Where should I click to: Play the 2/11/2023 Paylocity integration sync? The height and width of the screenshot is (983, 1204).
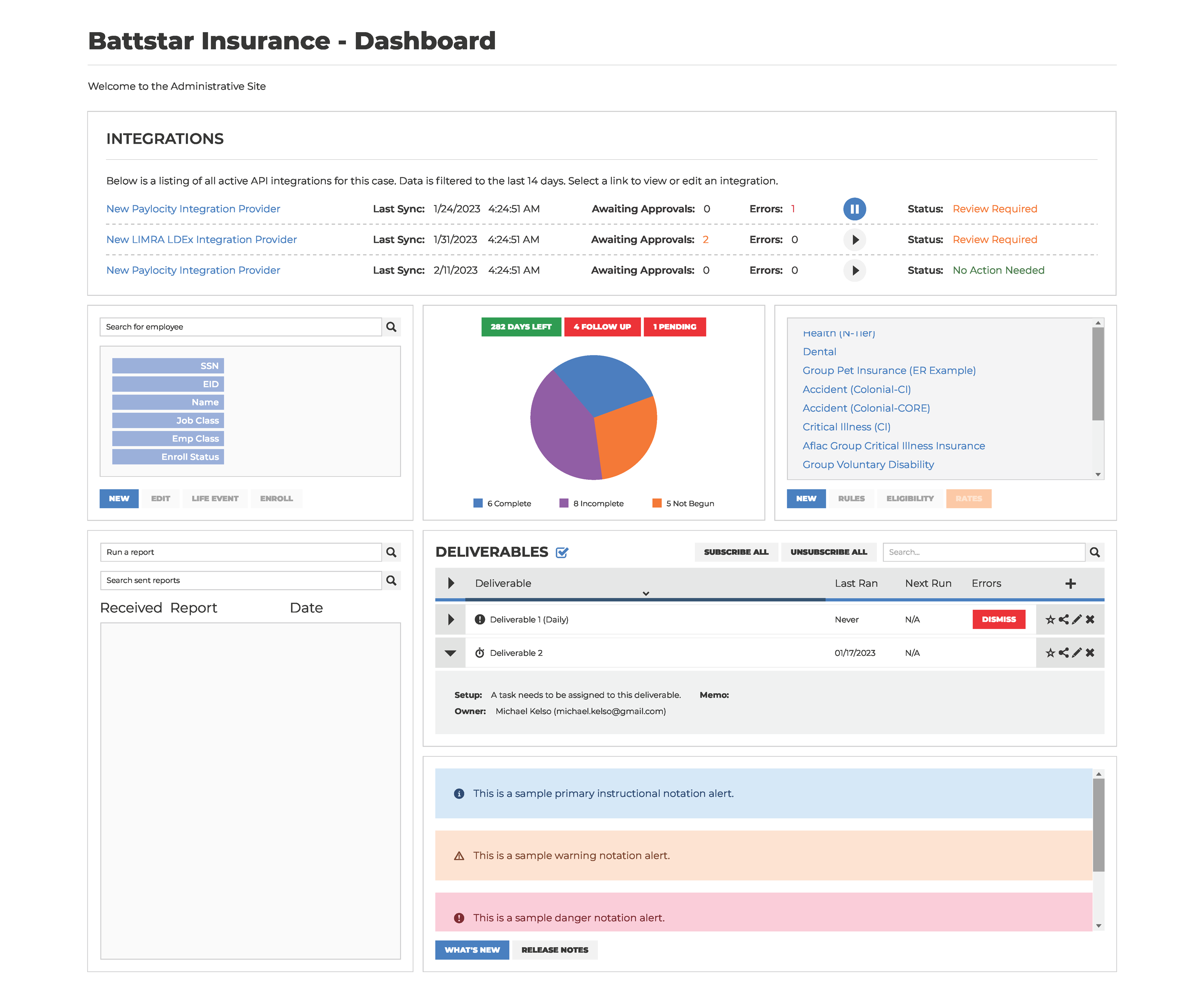(855, 271)
